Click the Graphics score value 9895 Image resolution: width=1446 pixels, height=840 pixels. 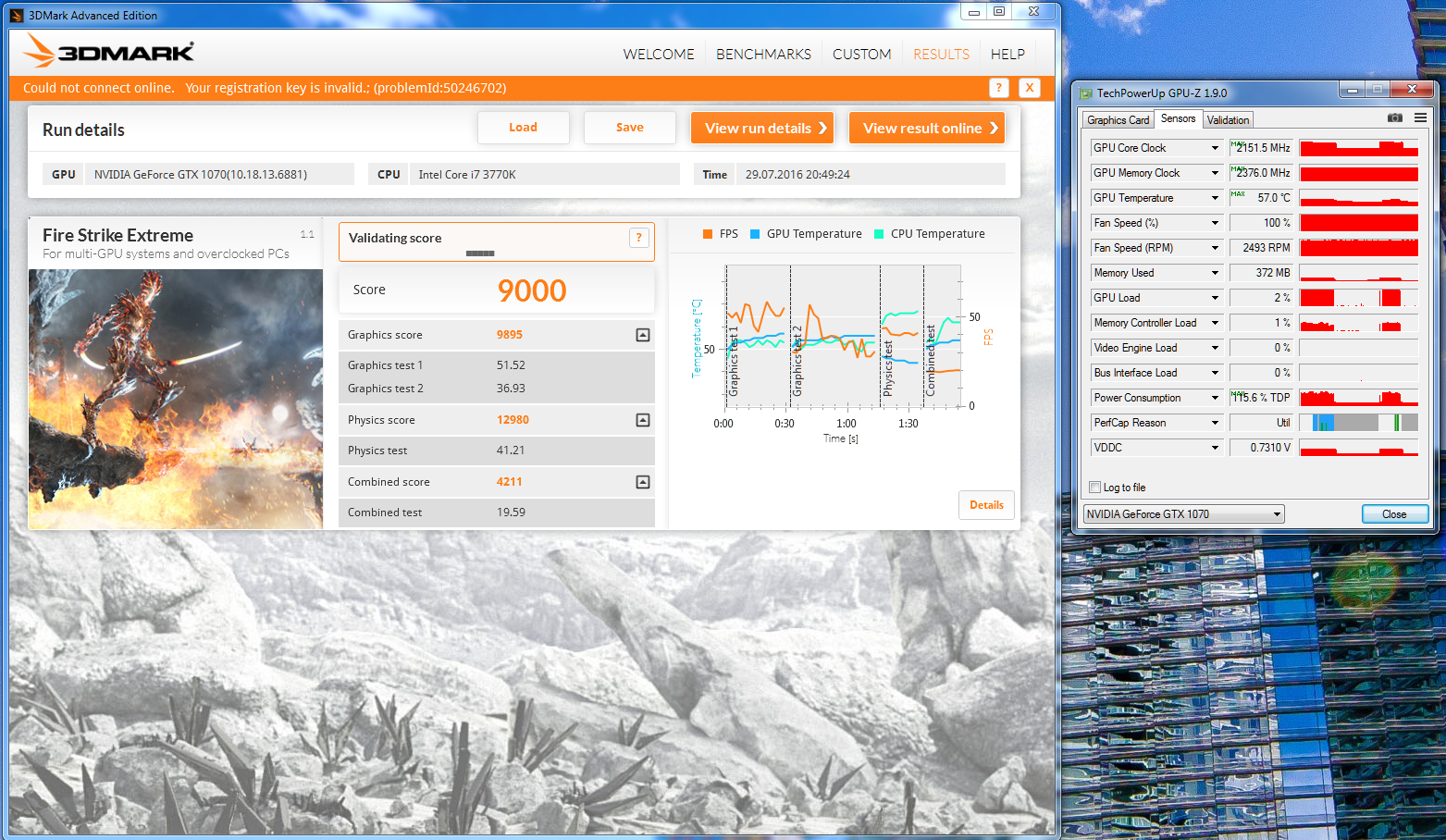[x=510, y=335]
